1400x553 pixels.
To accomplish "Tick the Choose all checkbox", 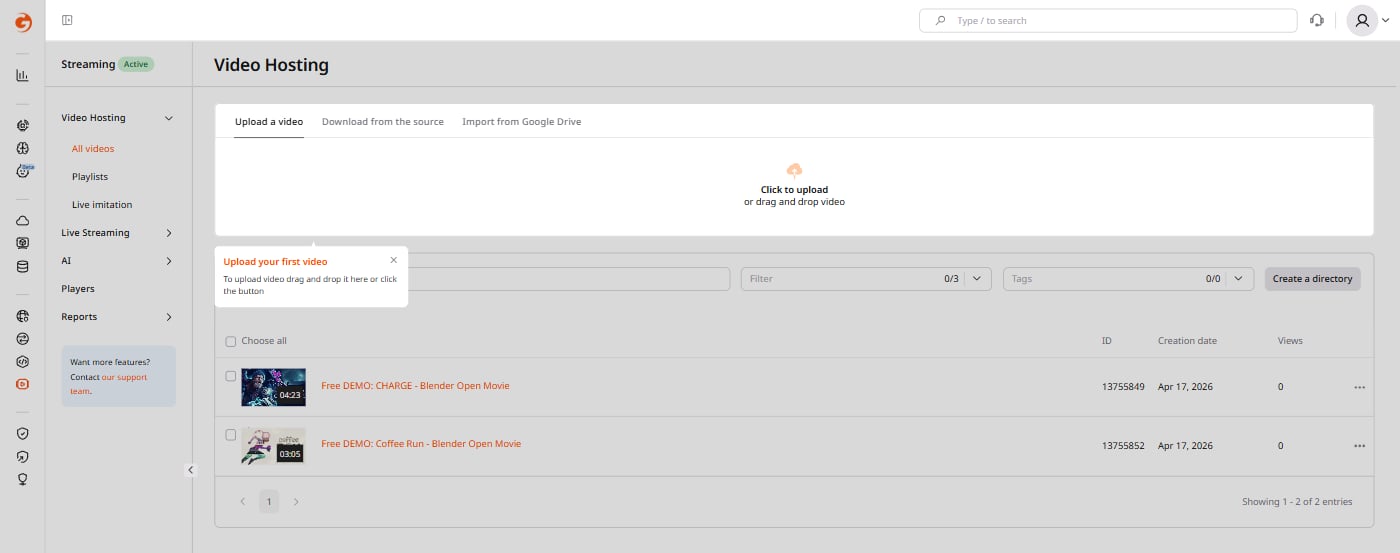I will pos(231,342).
